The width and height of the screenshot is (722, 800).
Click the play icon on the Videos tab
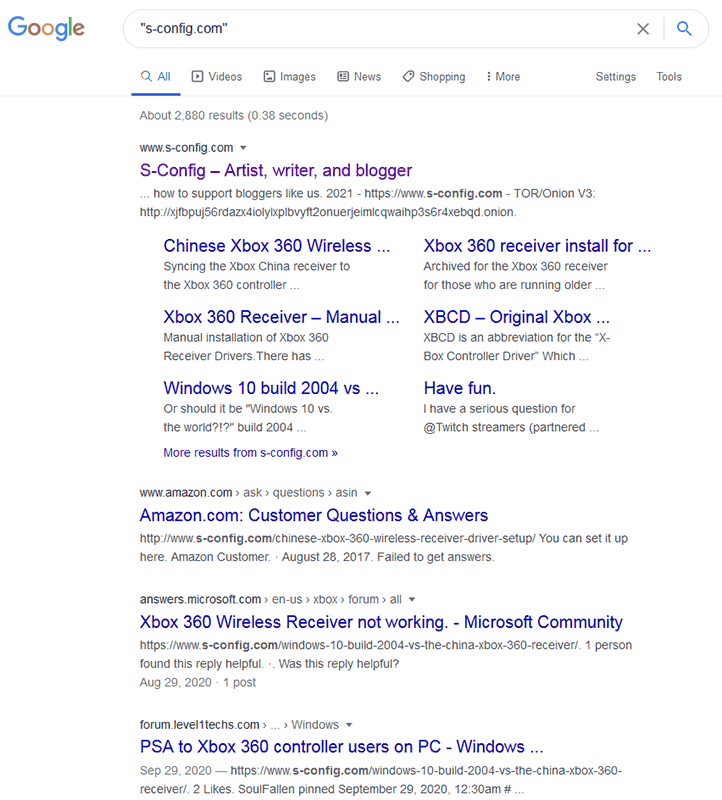197,77
